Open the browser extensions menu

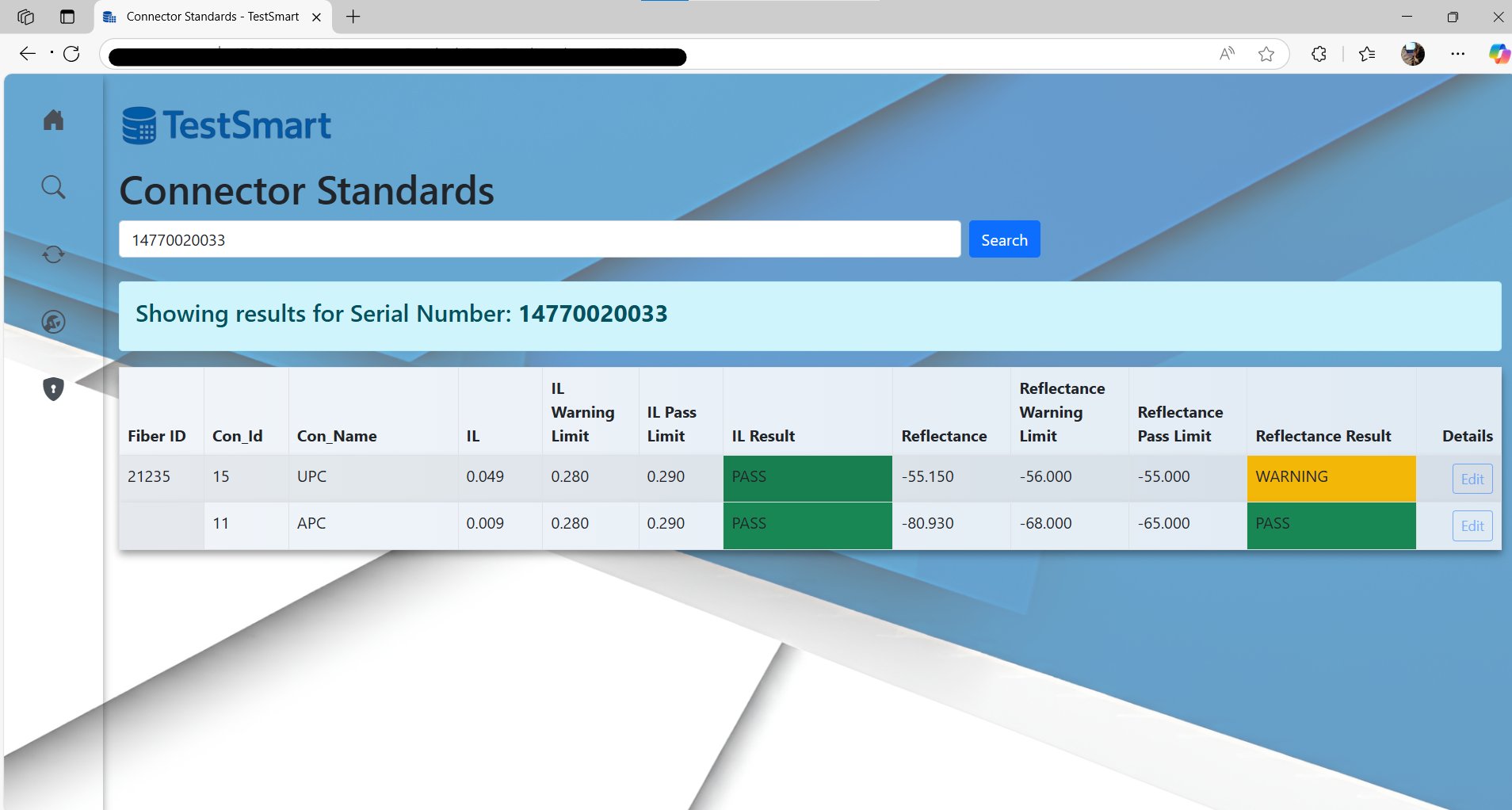(x=1319, y=54)
